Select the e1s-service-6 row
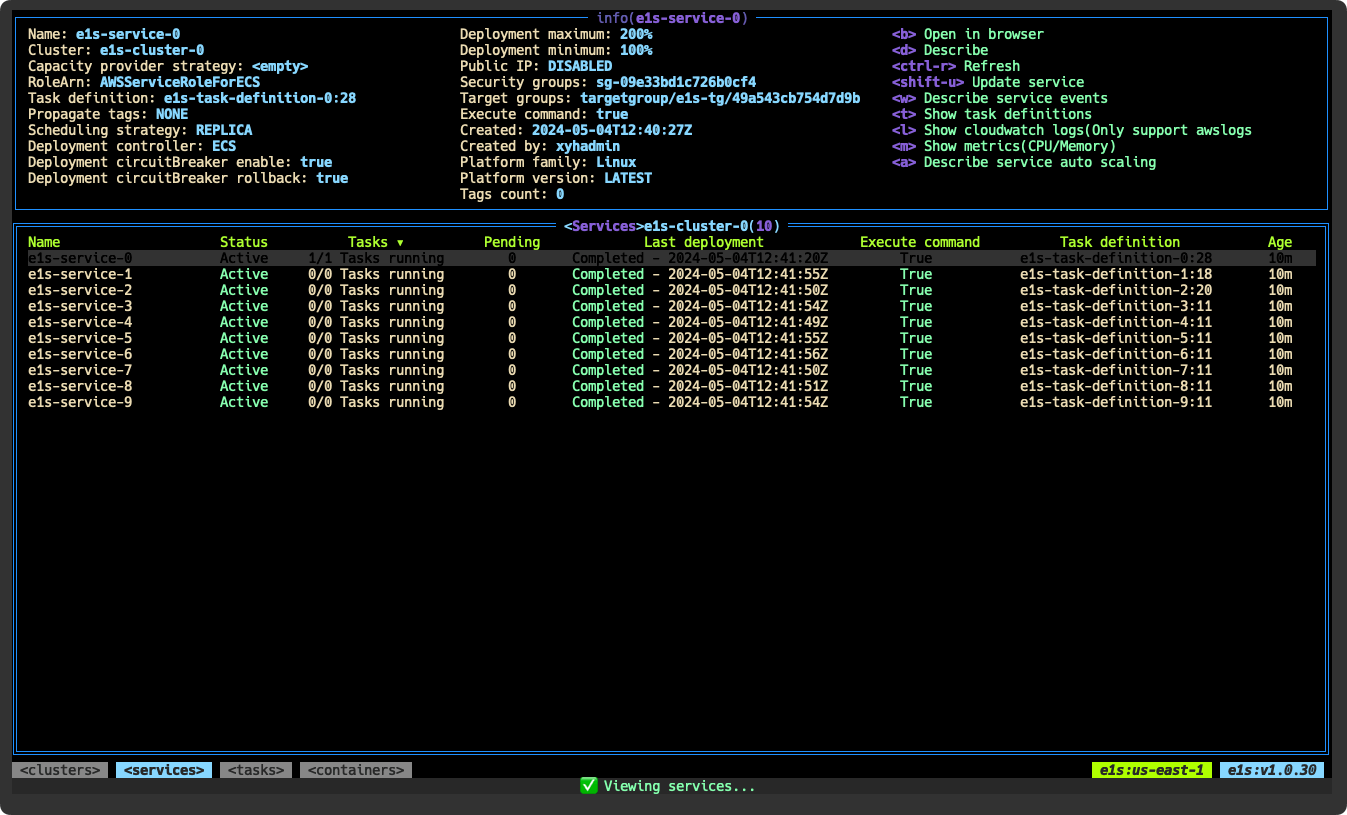The image size is (1347, 815). [672, 354]
